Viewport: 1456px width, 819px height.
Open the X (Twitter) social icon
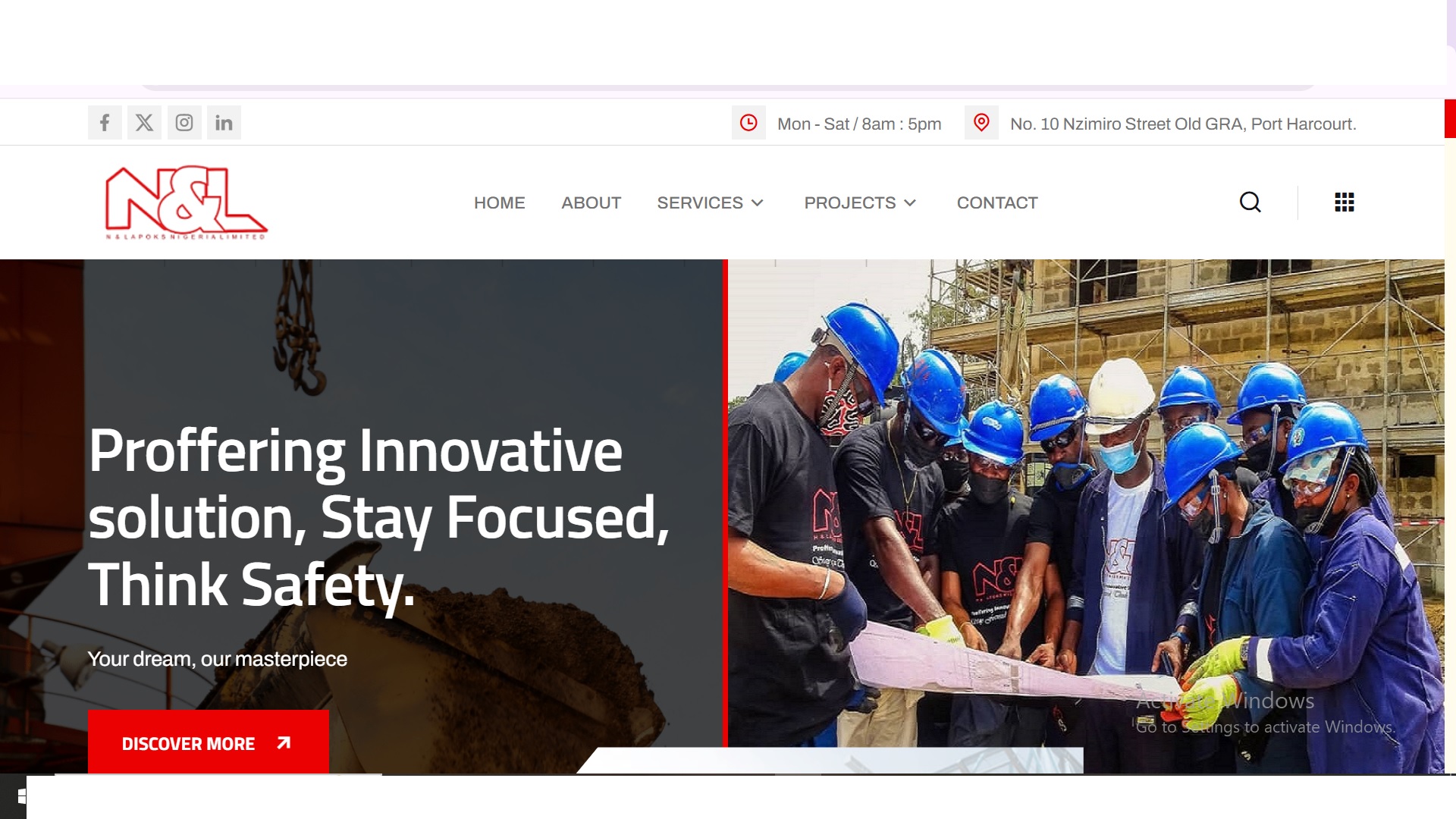144,123
